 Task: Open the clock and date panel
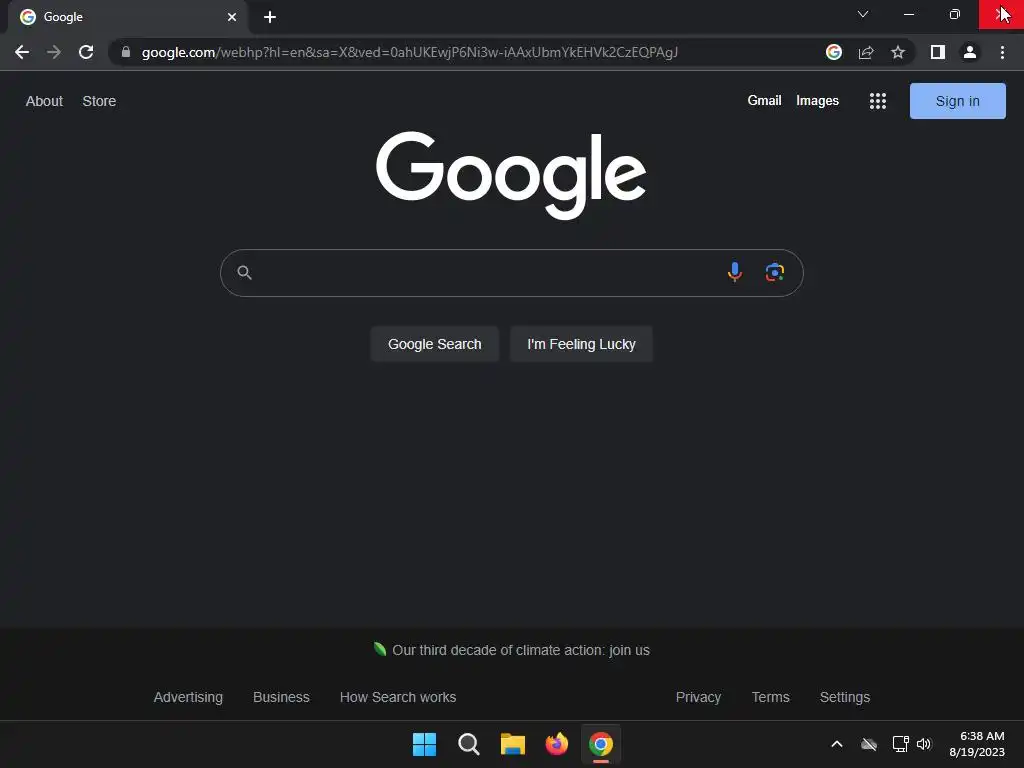(x=977, y=744)
